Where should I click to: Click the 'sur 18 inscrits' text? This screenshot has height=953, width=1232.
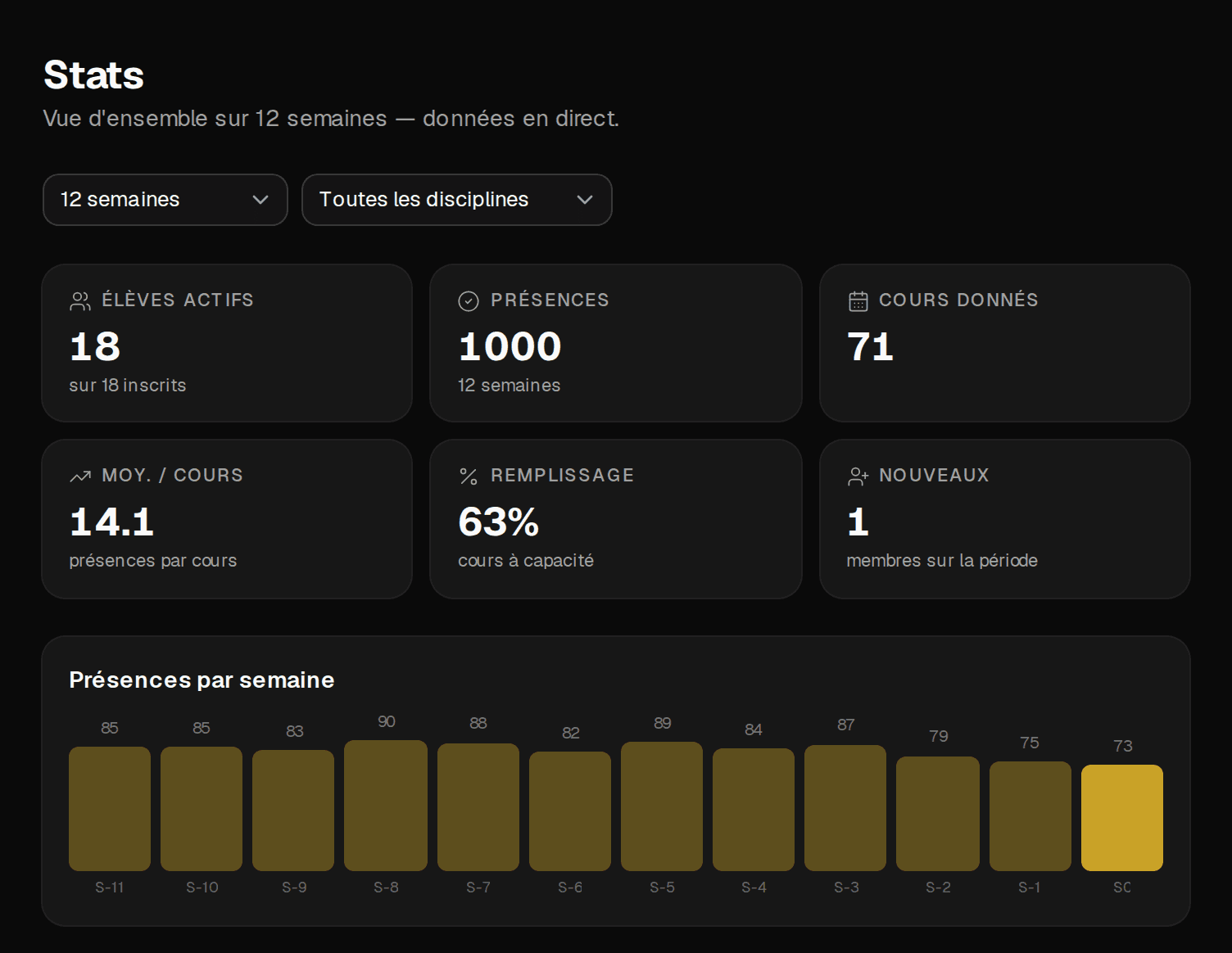tap(128, 385)
